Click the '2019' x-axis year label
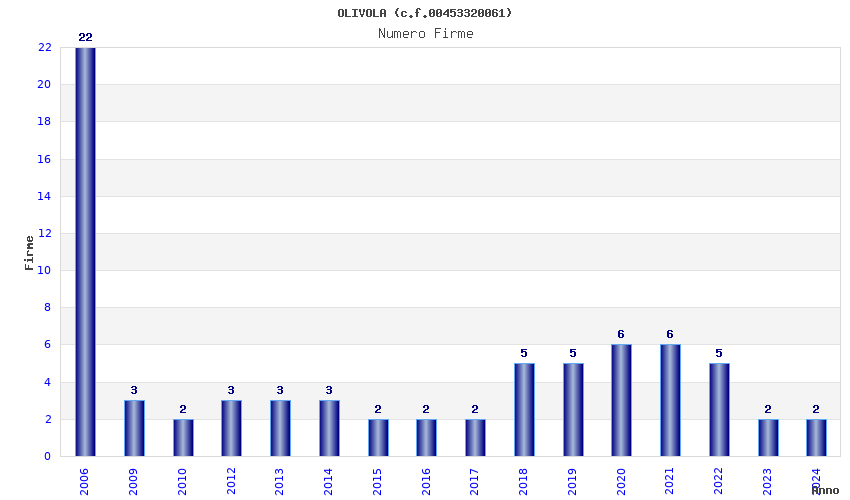 pyautogui.click(x=572, y=482)
